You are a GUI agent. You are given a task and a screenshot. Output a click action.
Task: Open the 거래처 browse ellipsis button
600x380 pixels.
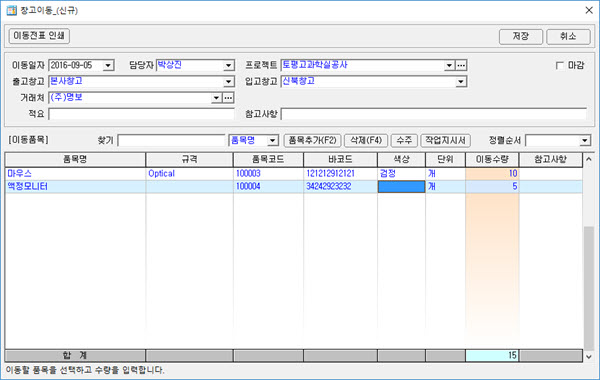[228, 98]
